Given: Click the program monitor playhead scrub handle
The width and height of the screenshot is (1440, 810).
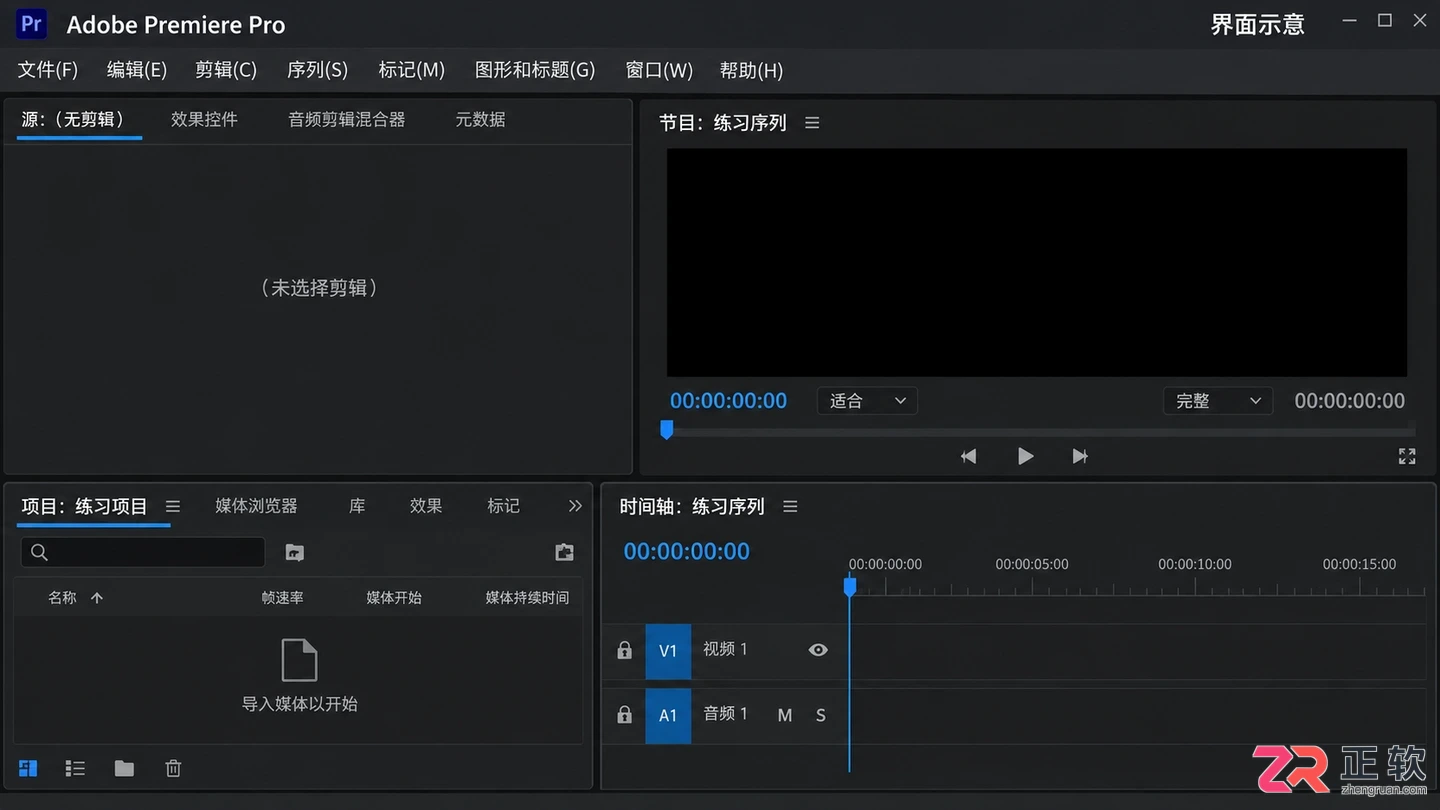Looking at the screenshot, I should pos(666,429).
